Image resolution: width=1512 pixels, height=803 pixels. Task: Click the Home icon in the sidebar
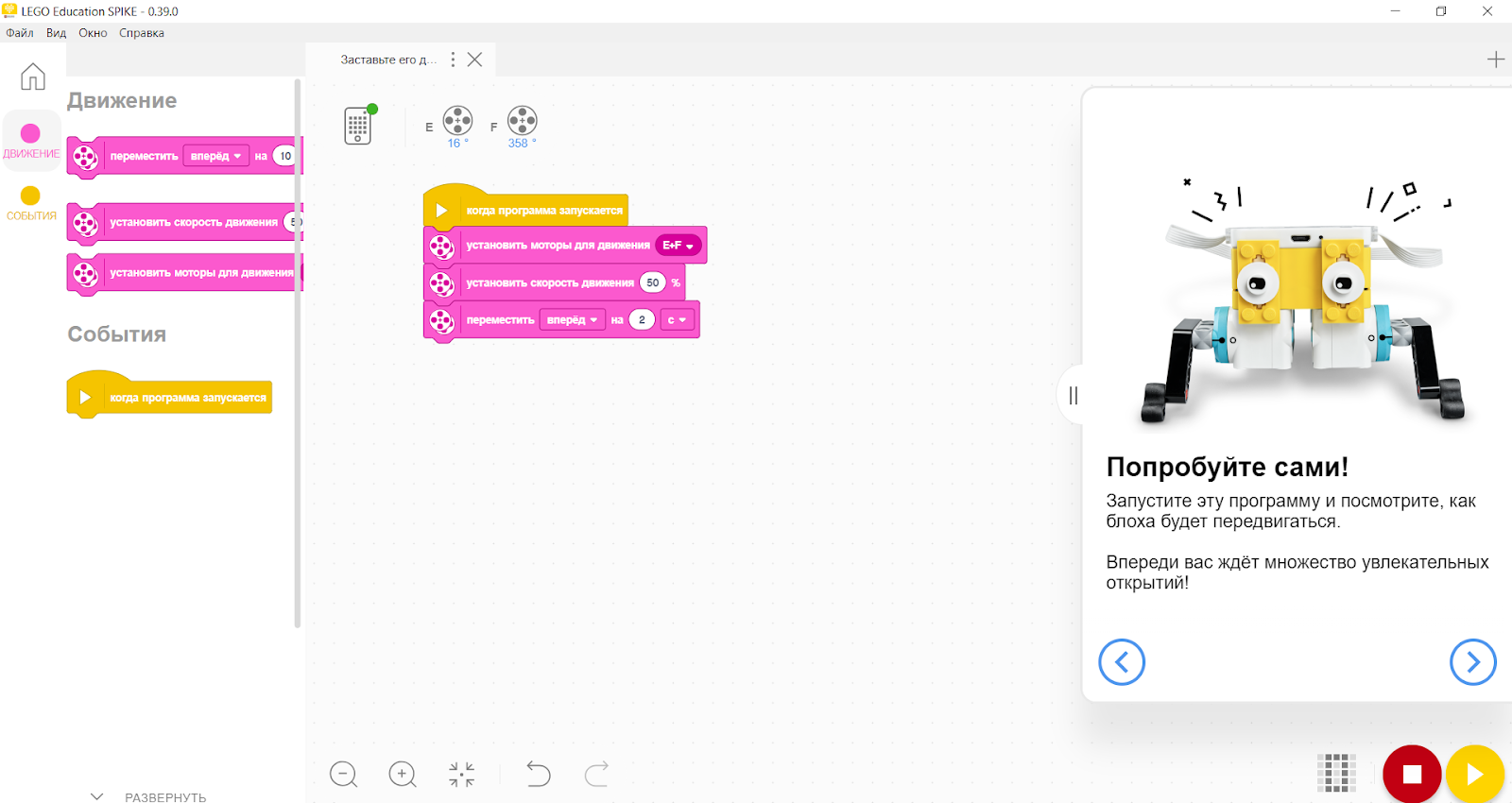click(33, 77)
